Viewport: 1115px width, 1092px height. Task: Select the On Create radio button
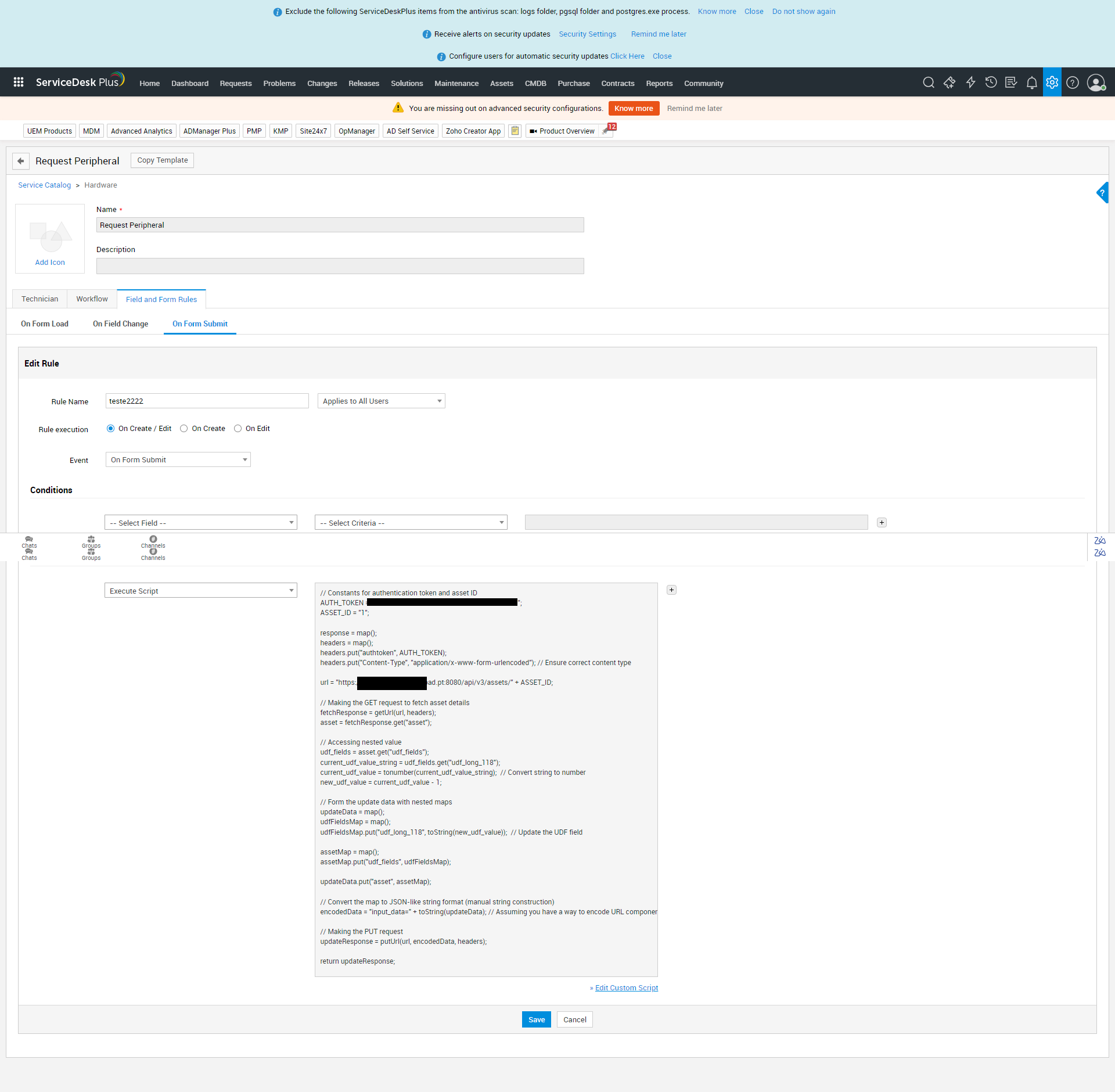click(x=184, y=429)
